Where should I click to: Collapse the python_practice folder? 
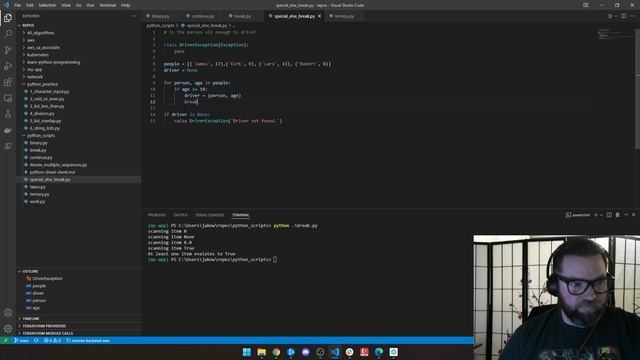point(42,84)
